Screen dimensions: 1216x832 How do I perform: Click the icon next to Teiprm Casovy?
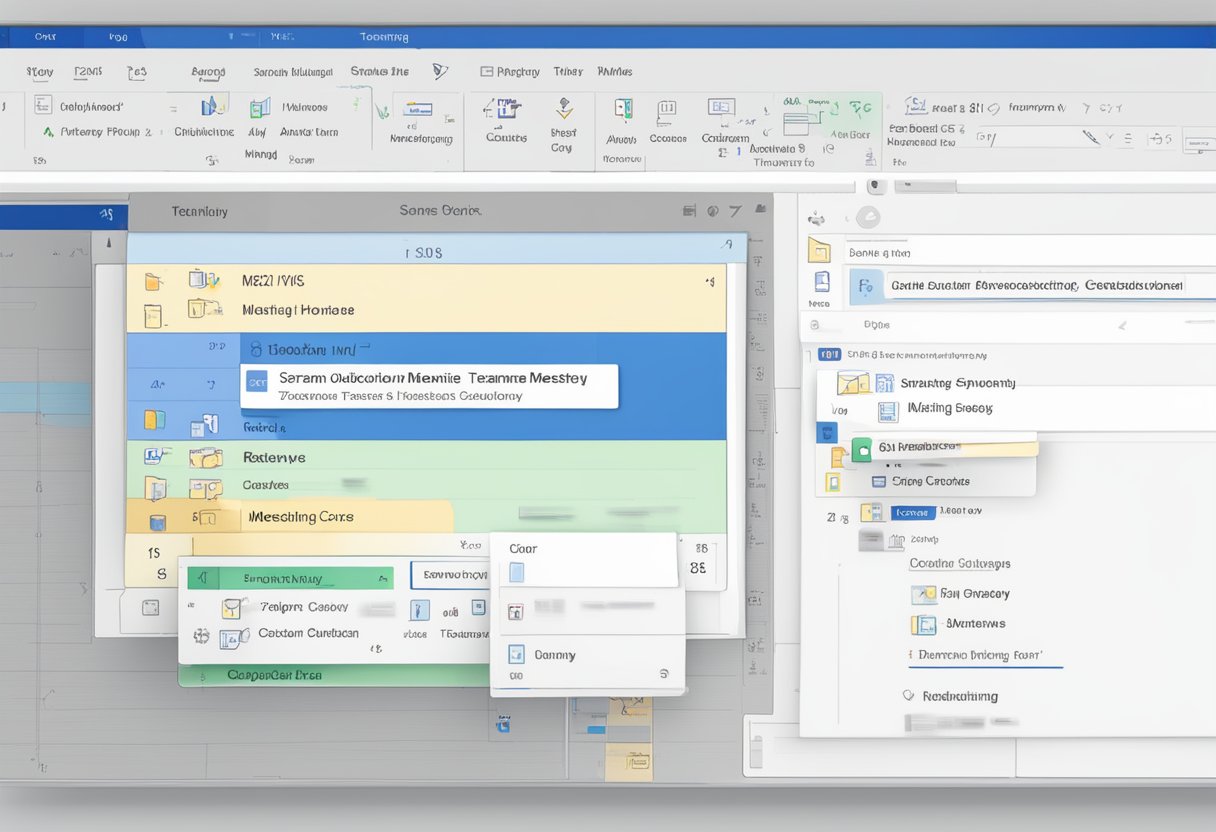[232, 608]
